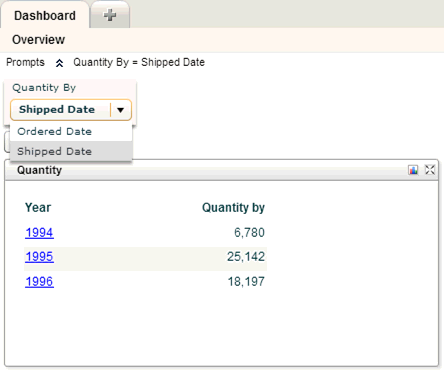
Task: Click the Quantity By = Shipped Date summary text
Action: [x=139, y=62]
